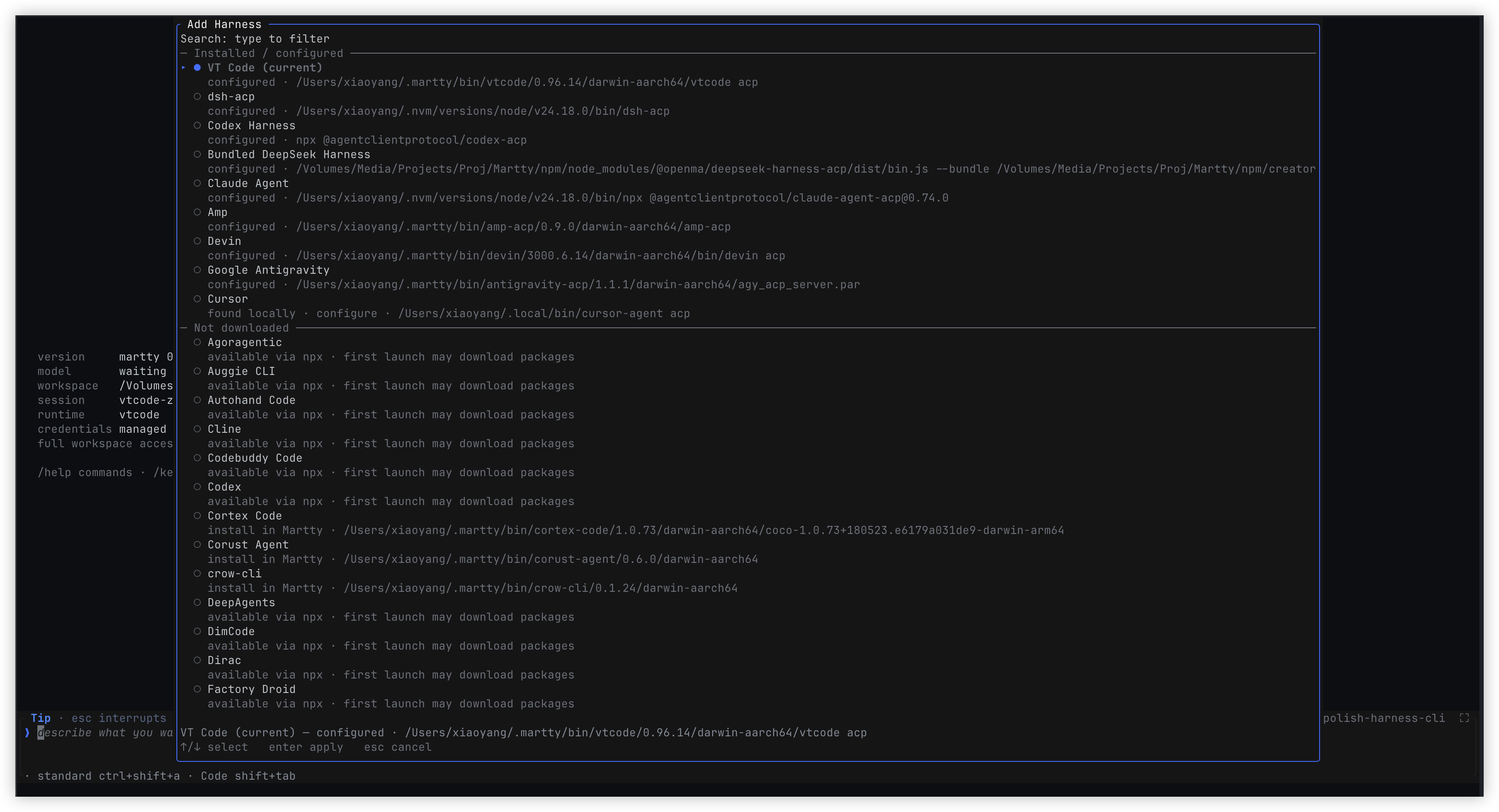Select the Codex Harness radio button
The height and width of the screenshot is (812, 1499).
pyautogui.click(x=197, y=126)
